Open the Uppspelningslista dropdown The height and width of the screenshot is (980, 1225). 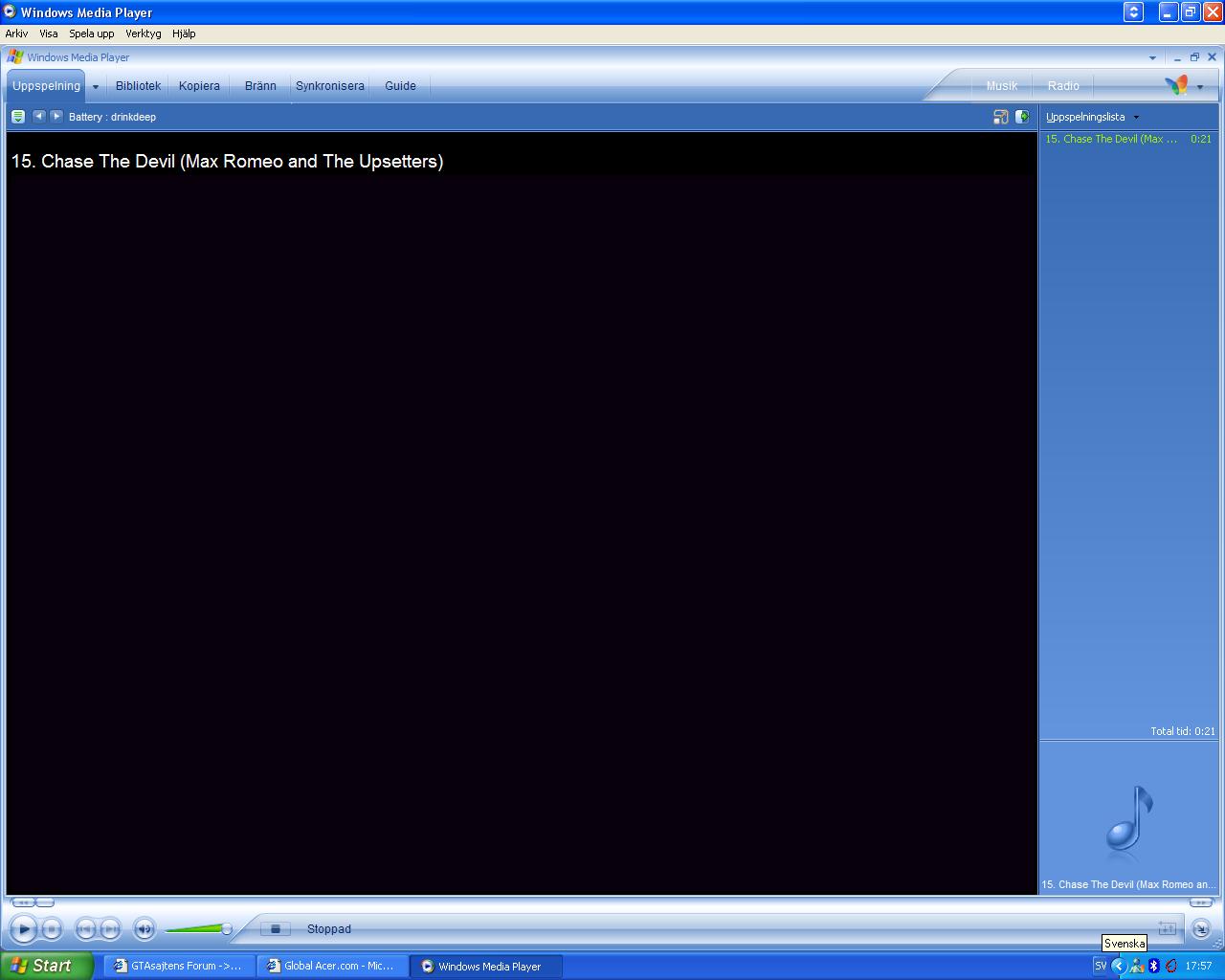tap(1092, 117)
